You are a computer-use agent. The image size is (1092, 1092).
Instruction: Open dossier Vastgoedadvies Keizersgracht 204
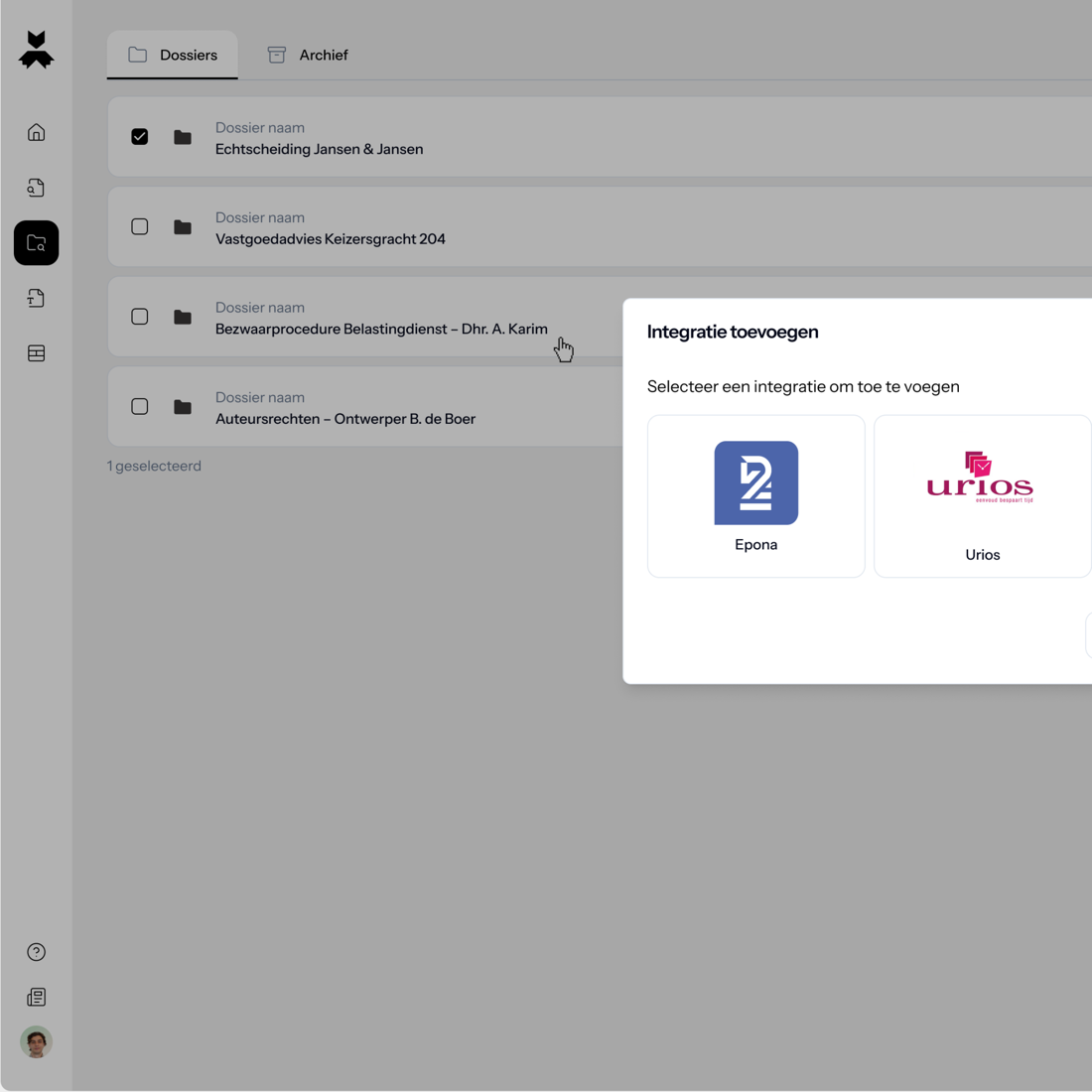(x=331, y=239)
